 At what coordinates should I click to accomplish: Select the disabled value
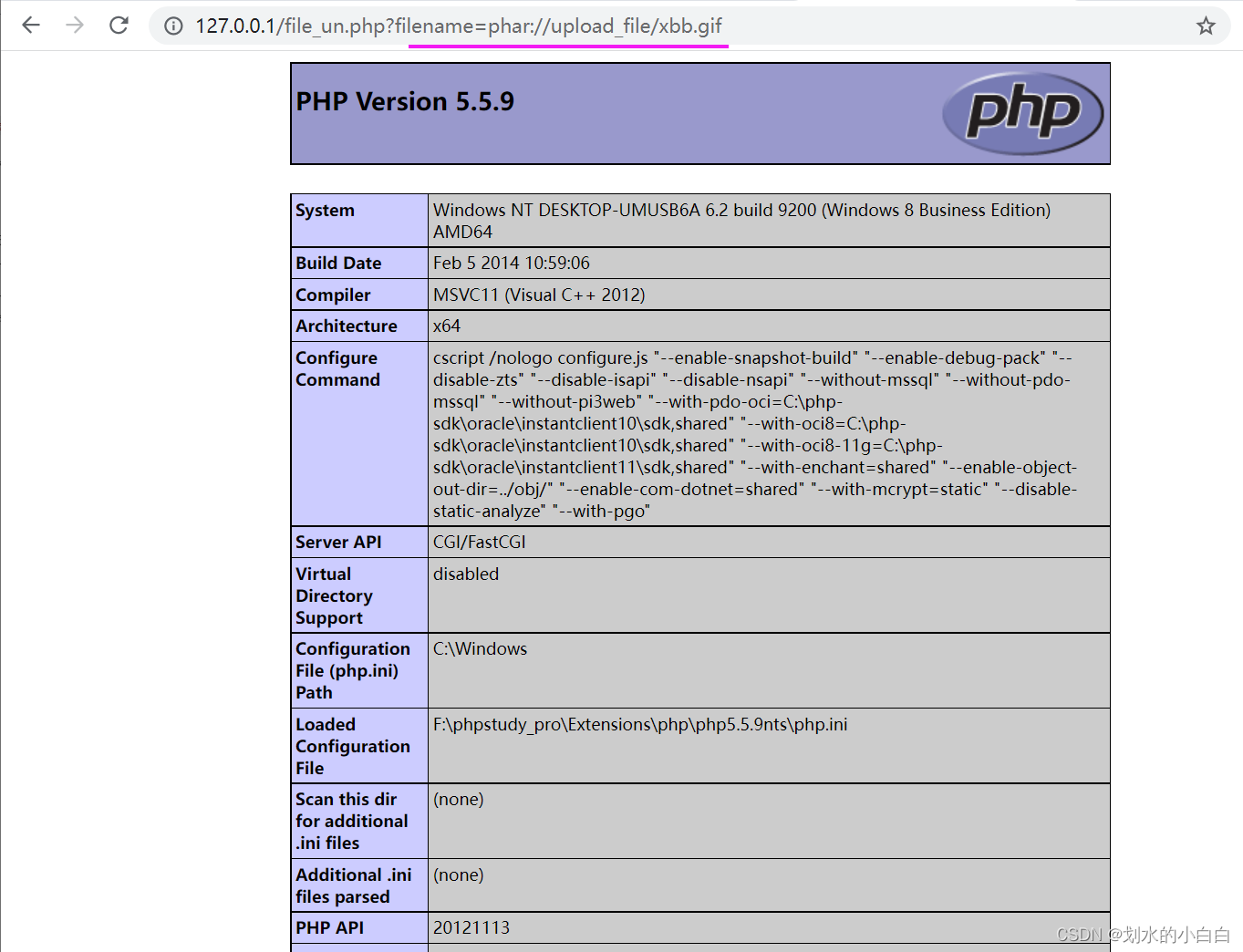point(466,574)
